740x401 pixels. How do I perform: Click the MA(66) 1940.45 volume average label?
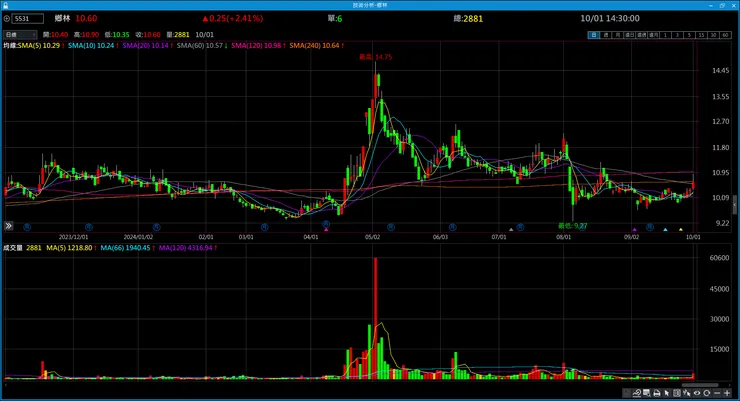pos(127,248)
